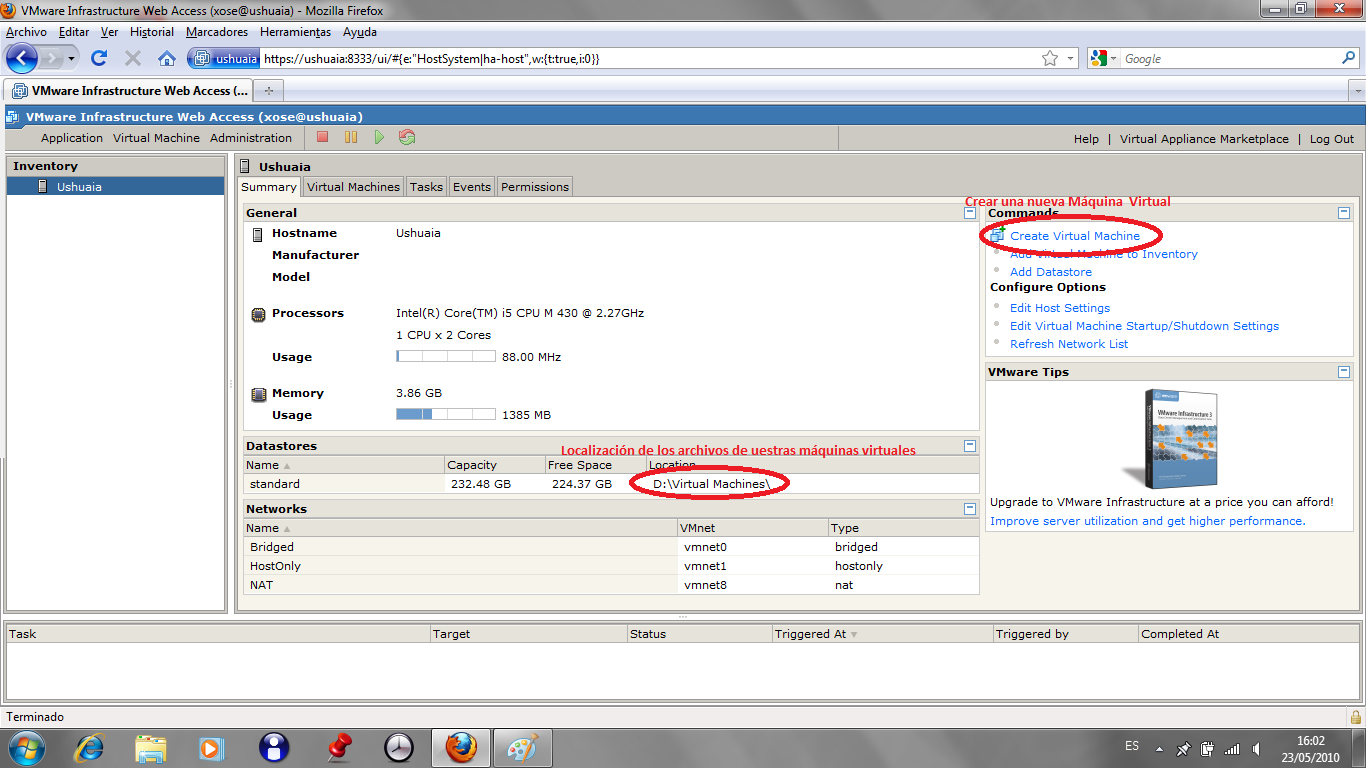The width and height of the screenshot is (1366, 768).
Task: Click the Firefox home icon
Action: [x=167, y=59]
